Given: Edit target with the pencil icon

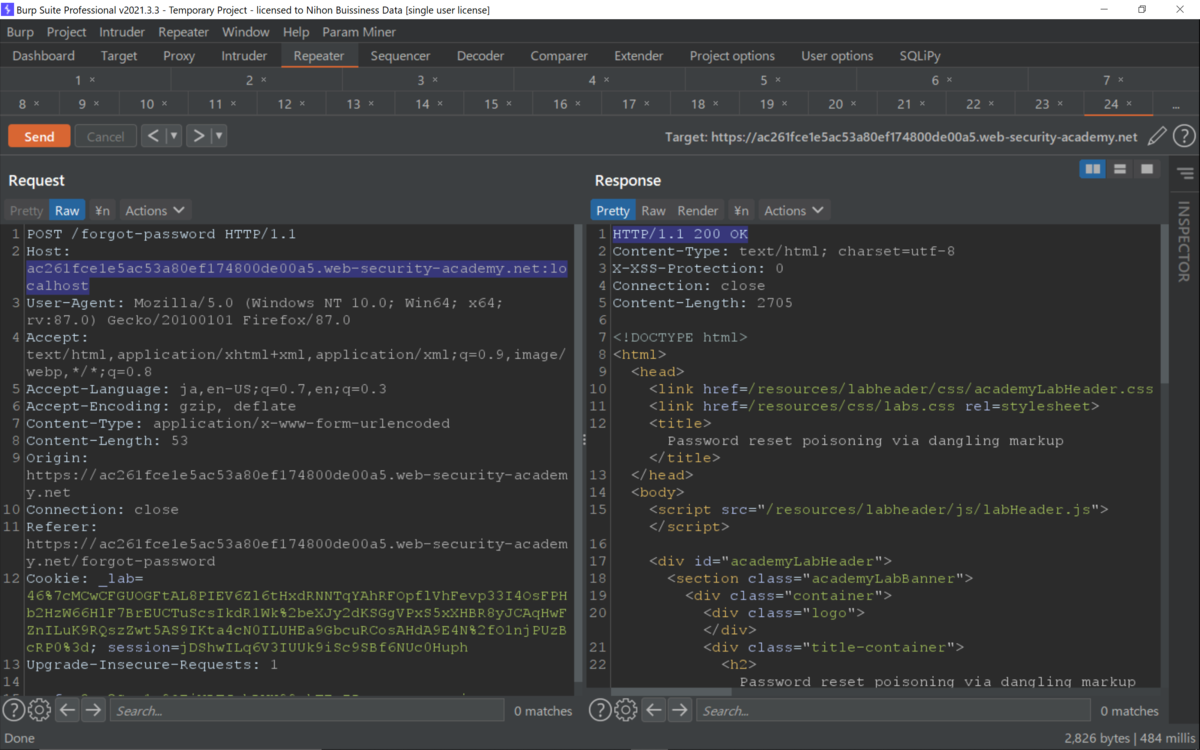Looking at the screenshot, I should pos(1157,136).
